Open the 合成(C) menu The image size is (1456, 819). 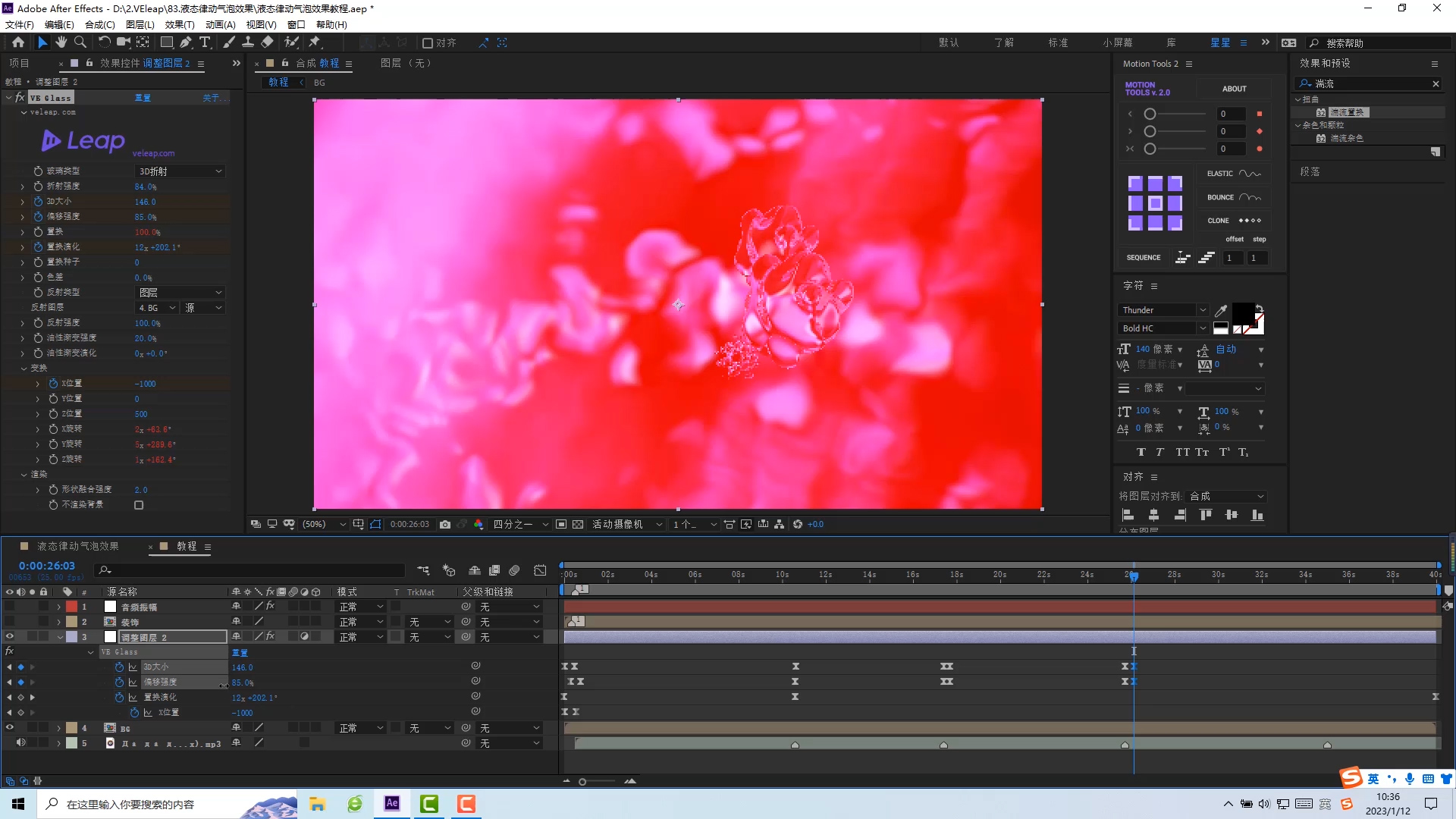coord(100,24)
